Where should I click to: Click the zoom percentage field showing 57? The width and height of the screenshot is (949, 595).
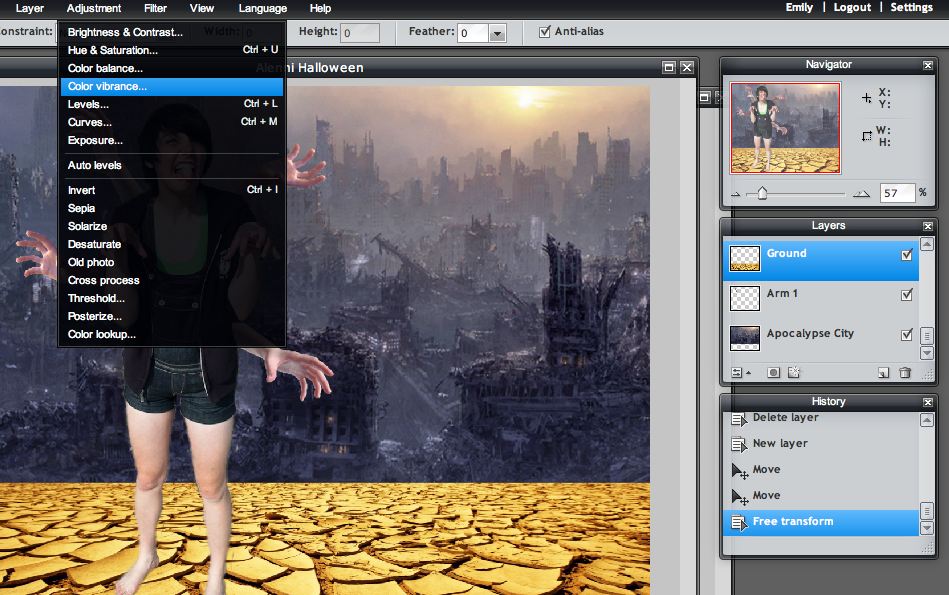[897, 193]
